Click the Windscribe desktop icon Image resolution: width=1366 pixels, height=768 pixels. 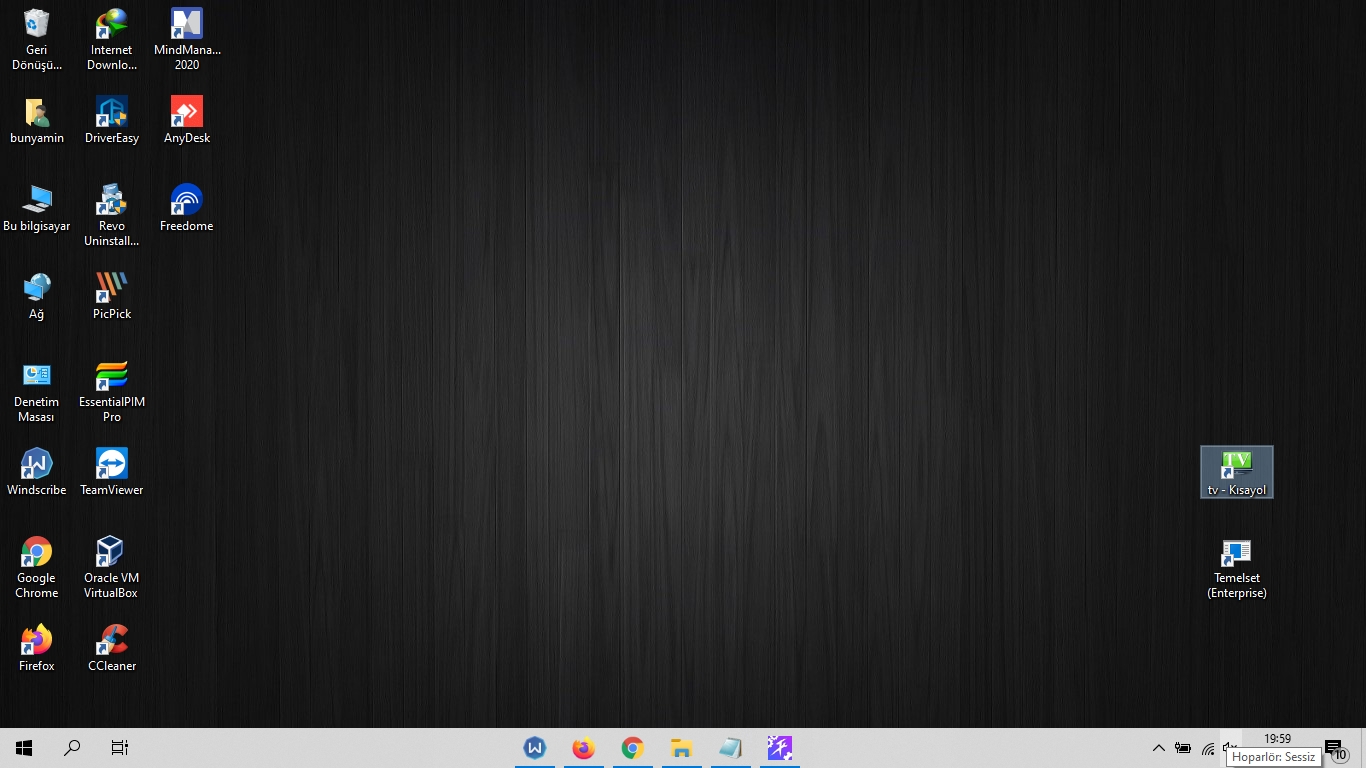pyautogui.click(x=37, y=473)
